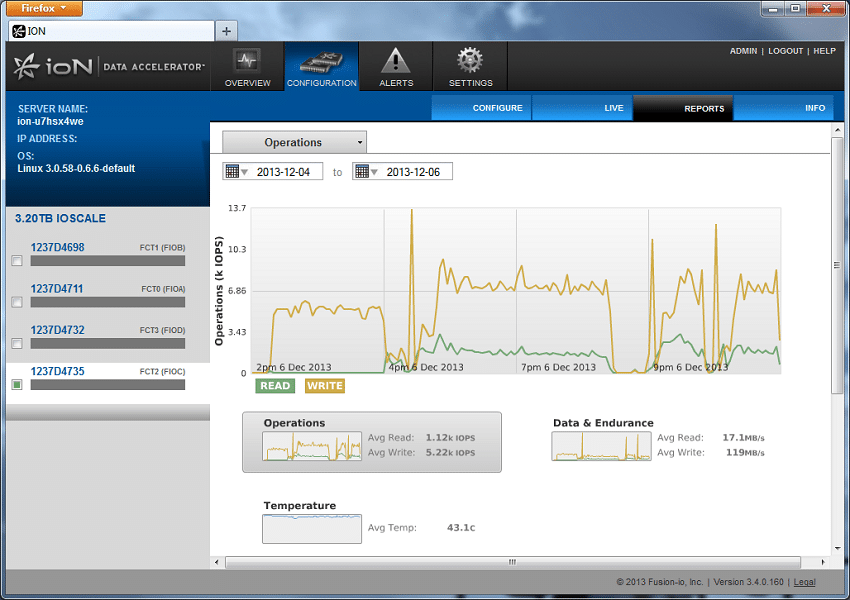This screenshot has height=600, width=850.
Task: Click the 3.20TB IOSCALE heading
Action: point(60,218)
